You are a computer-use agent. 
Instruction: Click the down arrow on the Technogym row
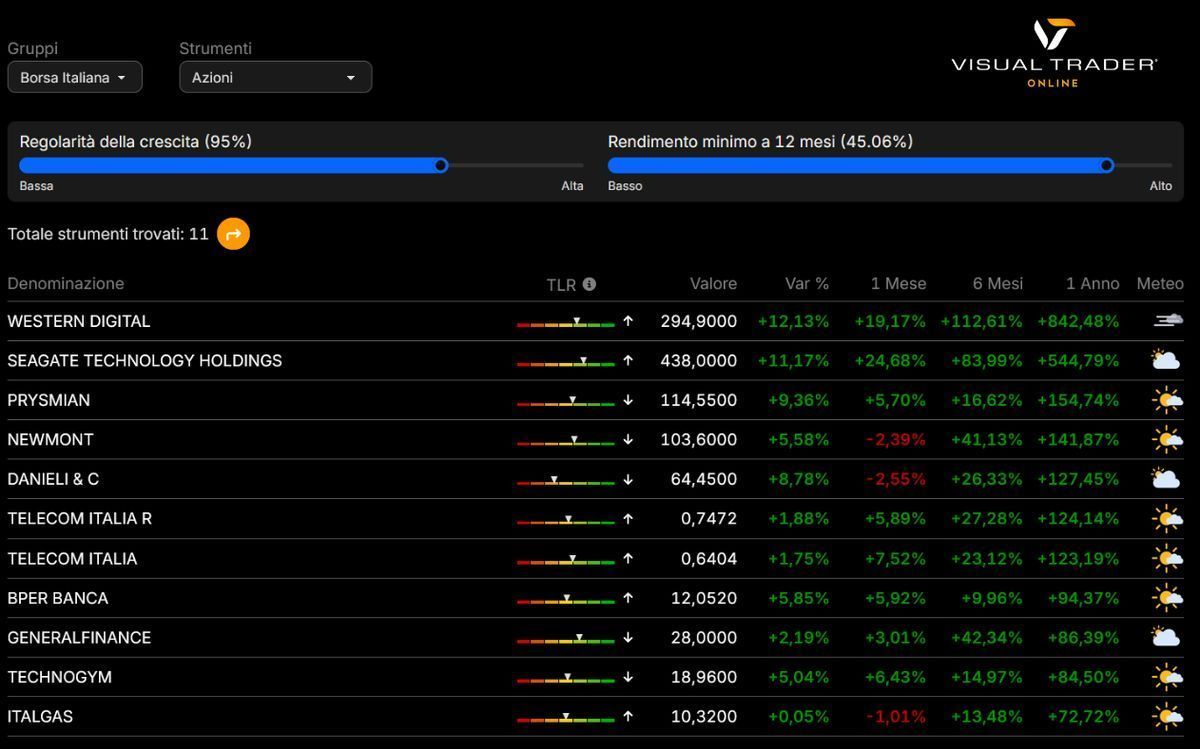click(627, 676)
